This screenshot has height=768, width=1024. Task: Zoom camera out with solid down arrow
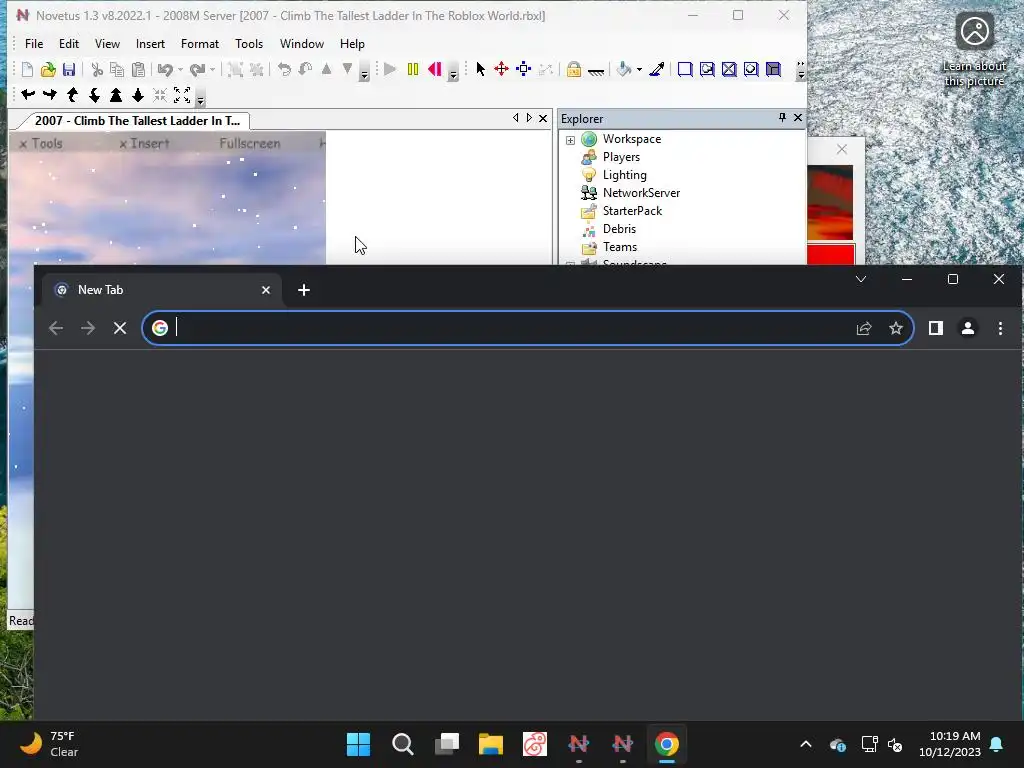tap(138, 95)
